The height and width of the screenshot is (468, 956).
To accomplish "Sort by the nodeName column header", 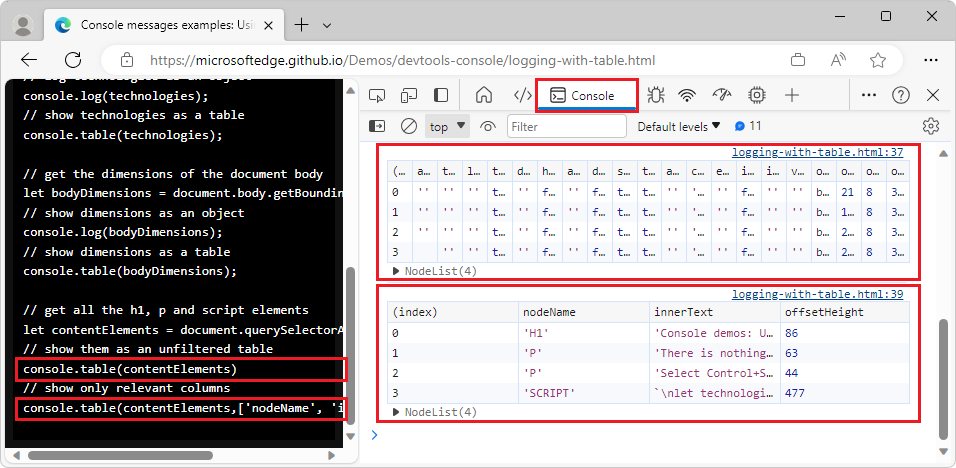I will [583, 313].
